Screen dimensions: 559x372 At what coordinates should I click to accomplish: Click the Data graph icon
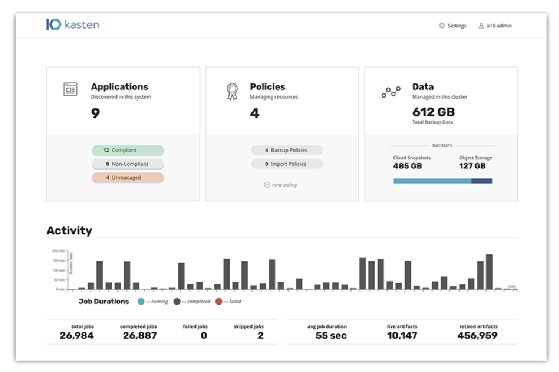391,92
